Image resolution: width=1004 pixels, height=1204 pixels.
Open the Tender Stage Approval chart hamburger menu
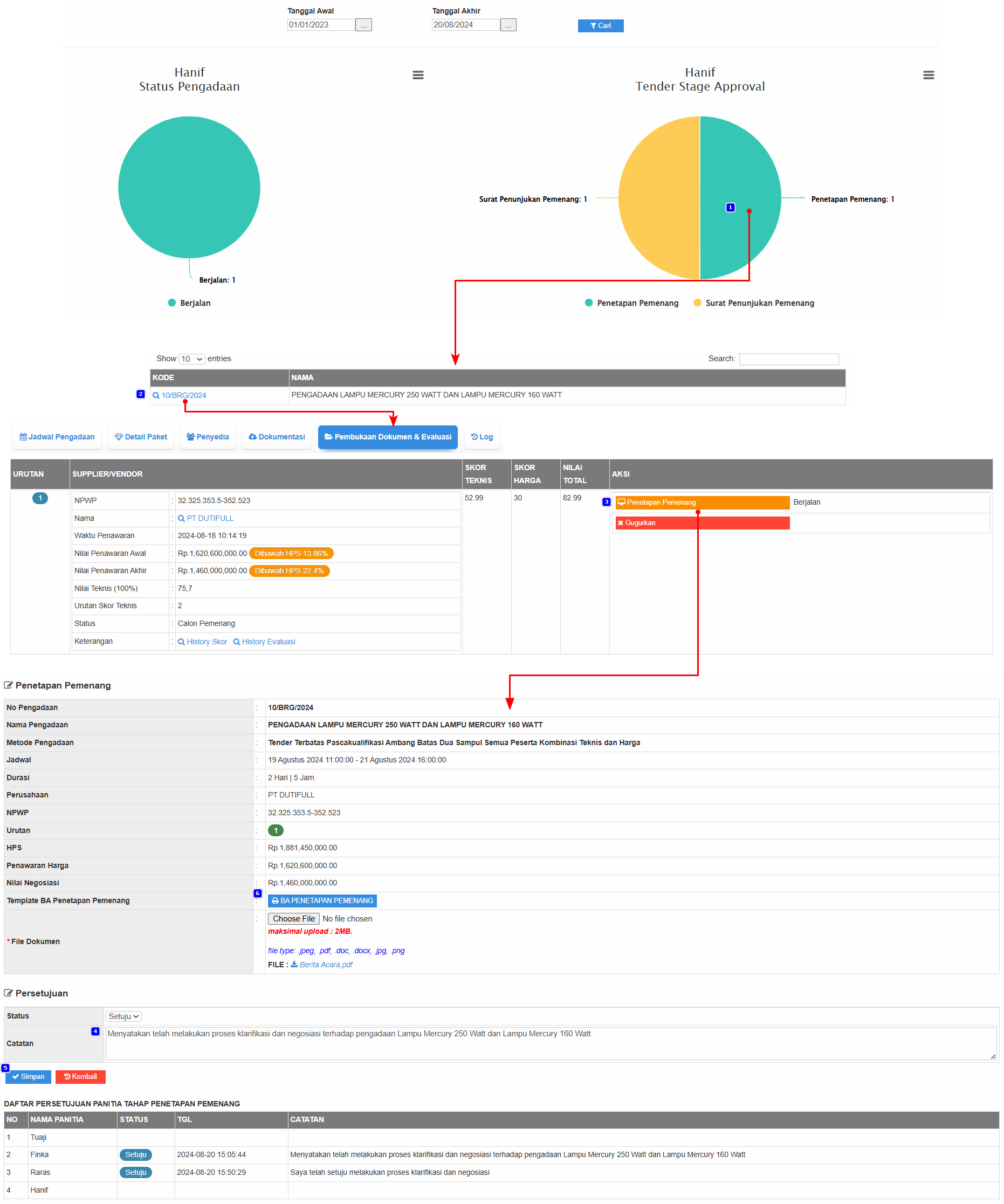tap(929, 75)
